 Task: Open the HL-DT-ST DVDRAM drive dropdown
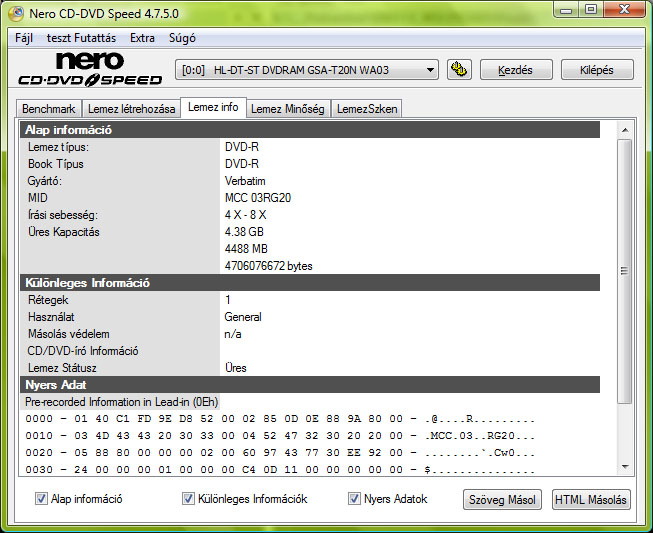(307, 70)
